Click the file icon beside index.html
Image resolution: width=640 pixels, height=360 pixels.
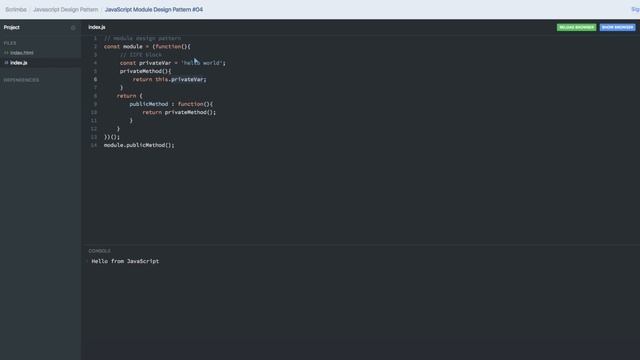click(6, 53)
